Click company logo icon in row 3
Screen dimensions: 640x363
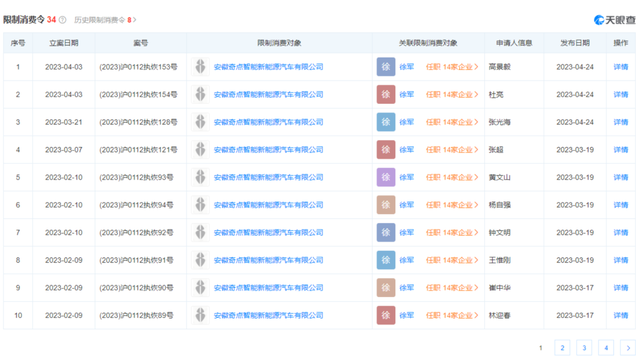click(x=200, y=122)
